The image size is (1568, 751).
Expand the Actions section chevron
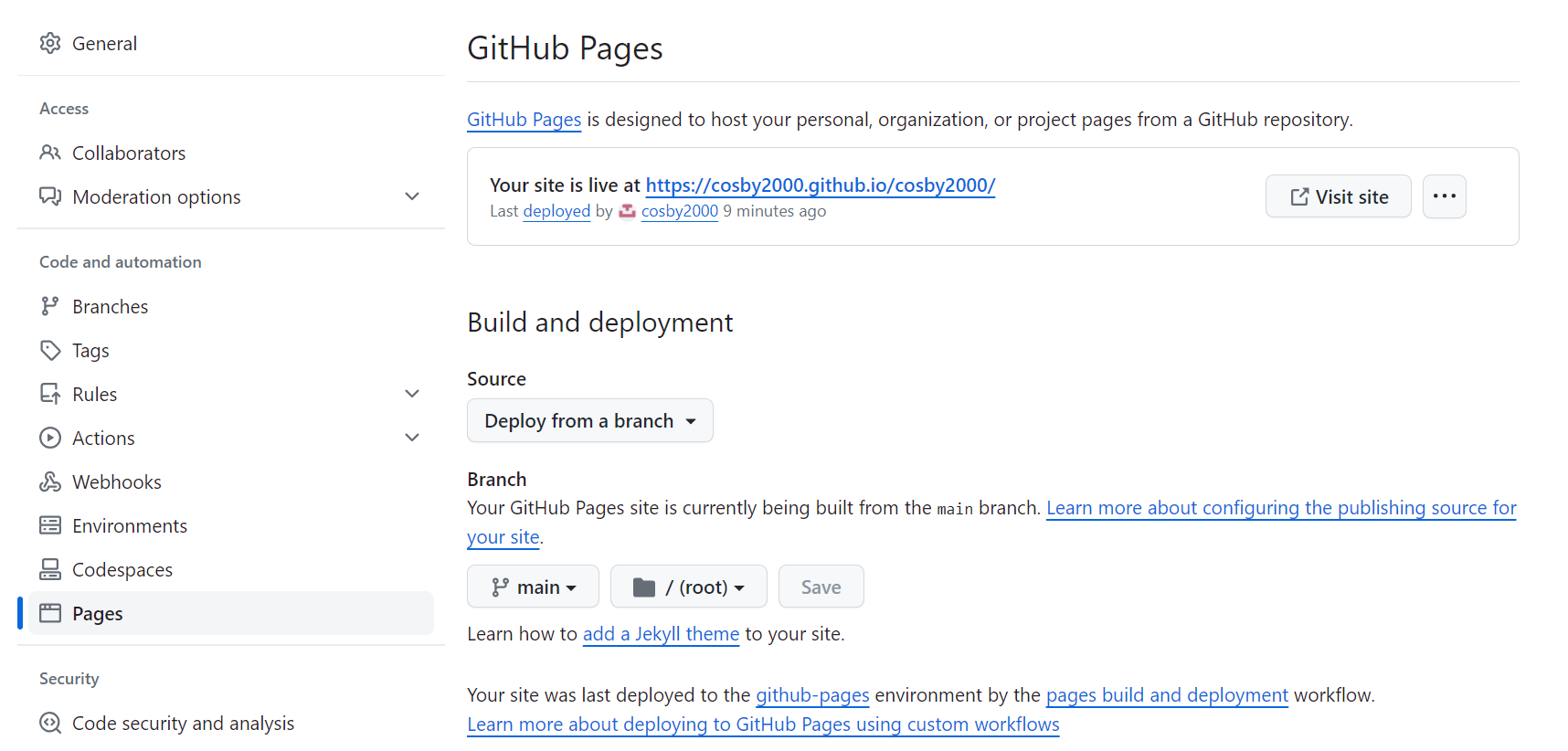(x=412, y=438)
